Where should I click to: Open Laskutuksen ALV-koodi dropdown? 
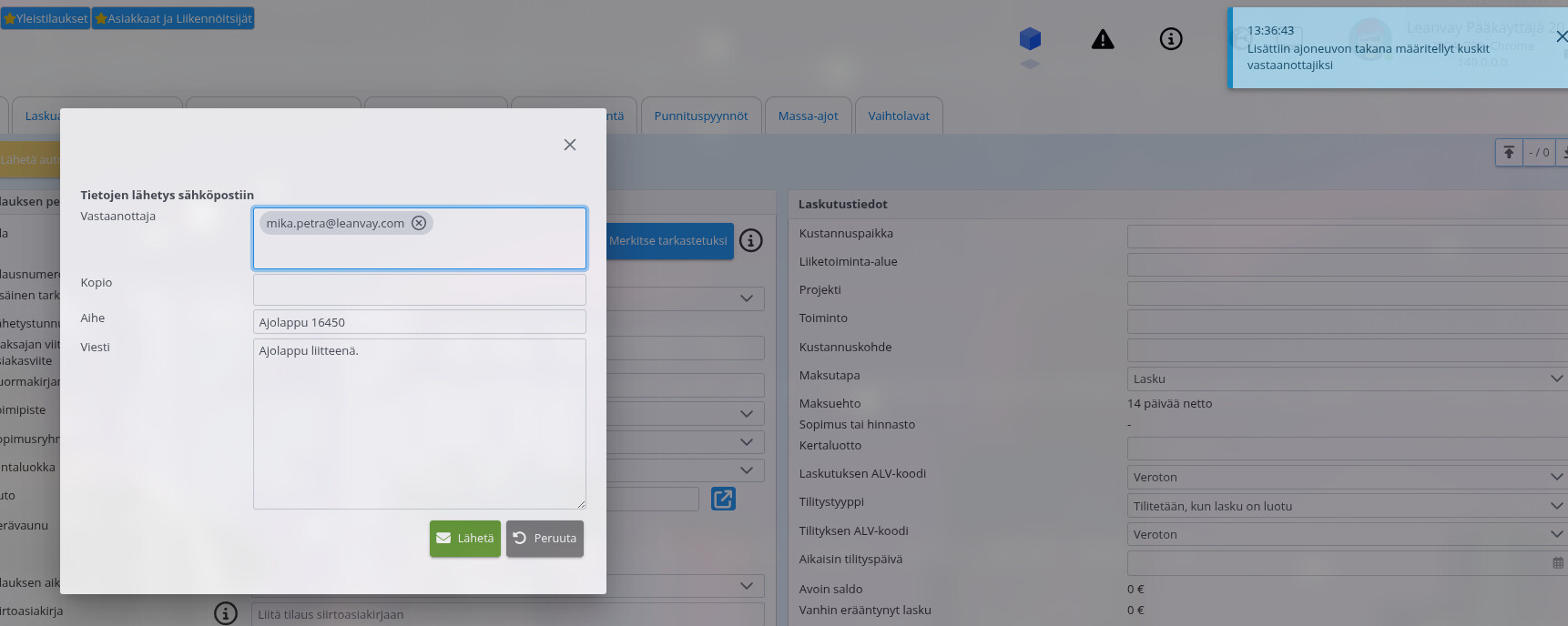pos(1346,477)
